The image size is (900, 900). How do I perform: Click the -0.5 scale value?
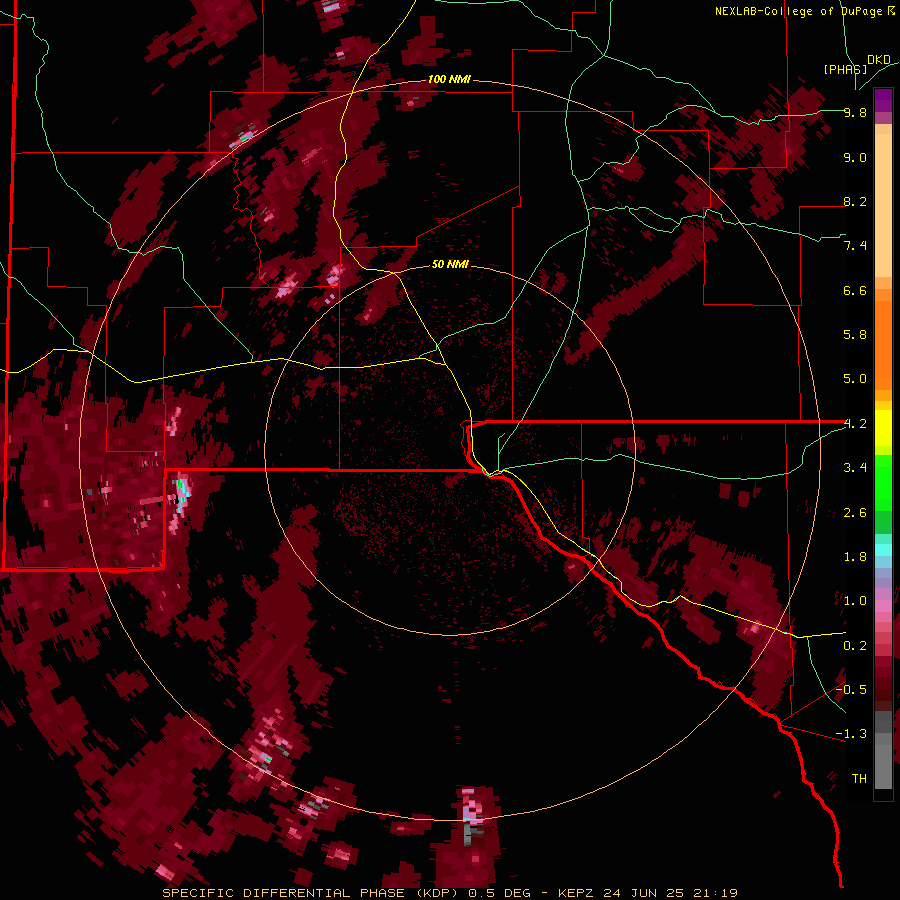pyautogui.click(x=851, y=690)
